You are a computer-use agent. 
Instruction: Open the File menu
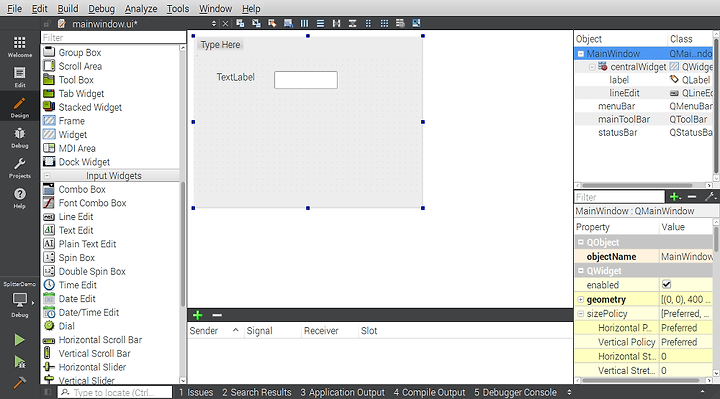coord(14,8)
